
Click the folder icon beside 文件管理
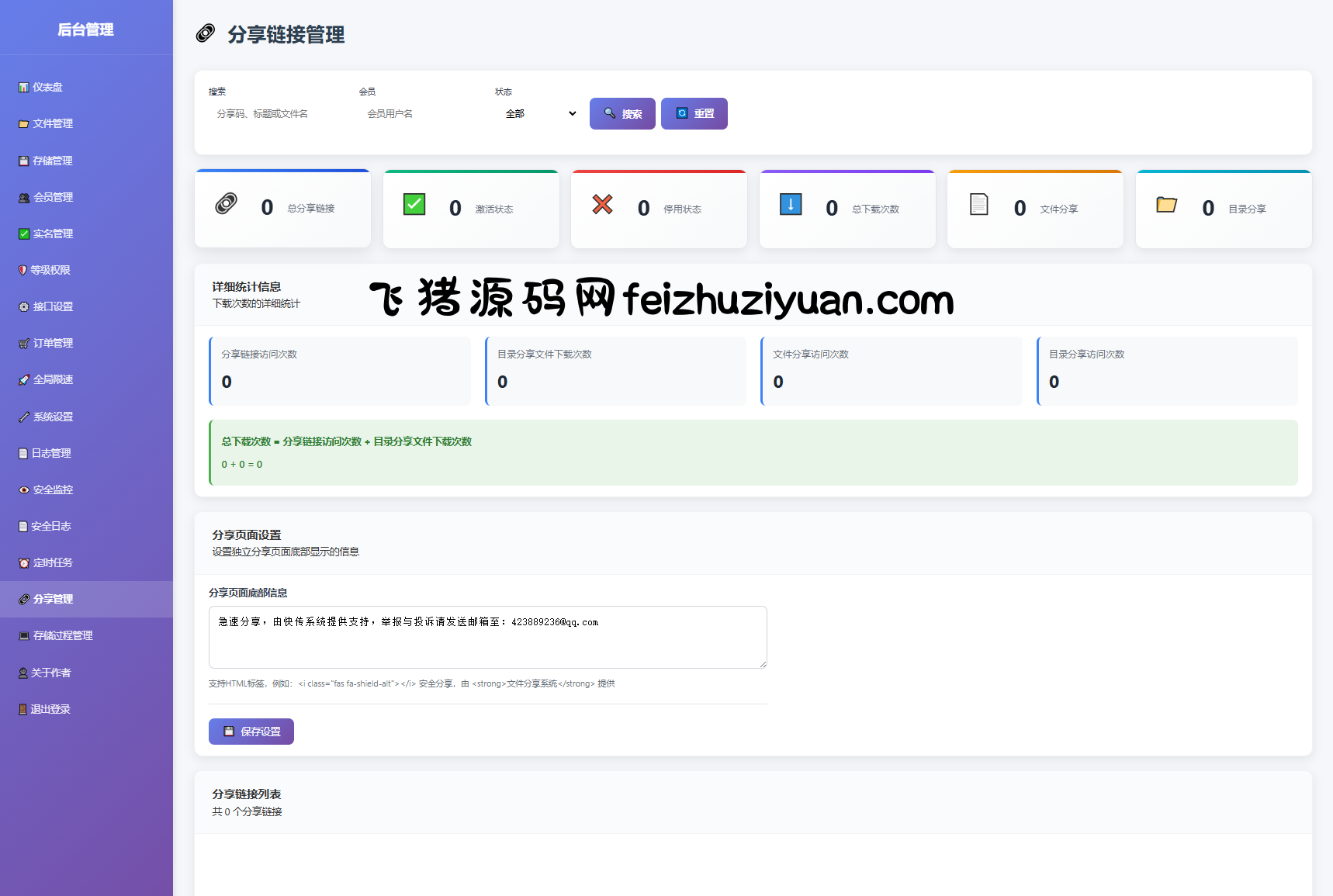coord(24,124)
